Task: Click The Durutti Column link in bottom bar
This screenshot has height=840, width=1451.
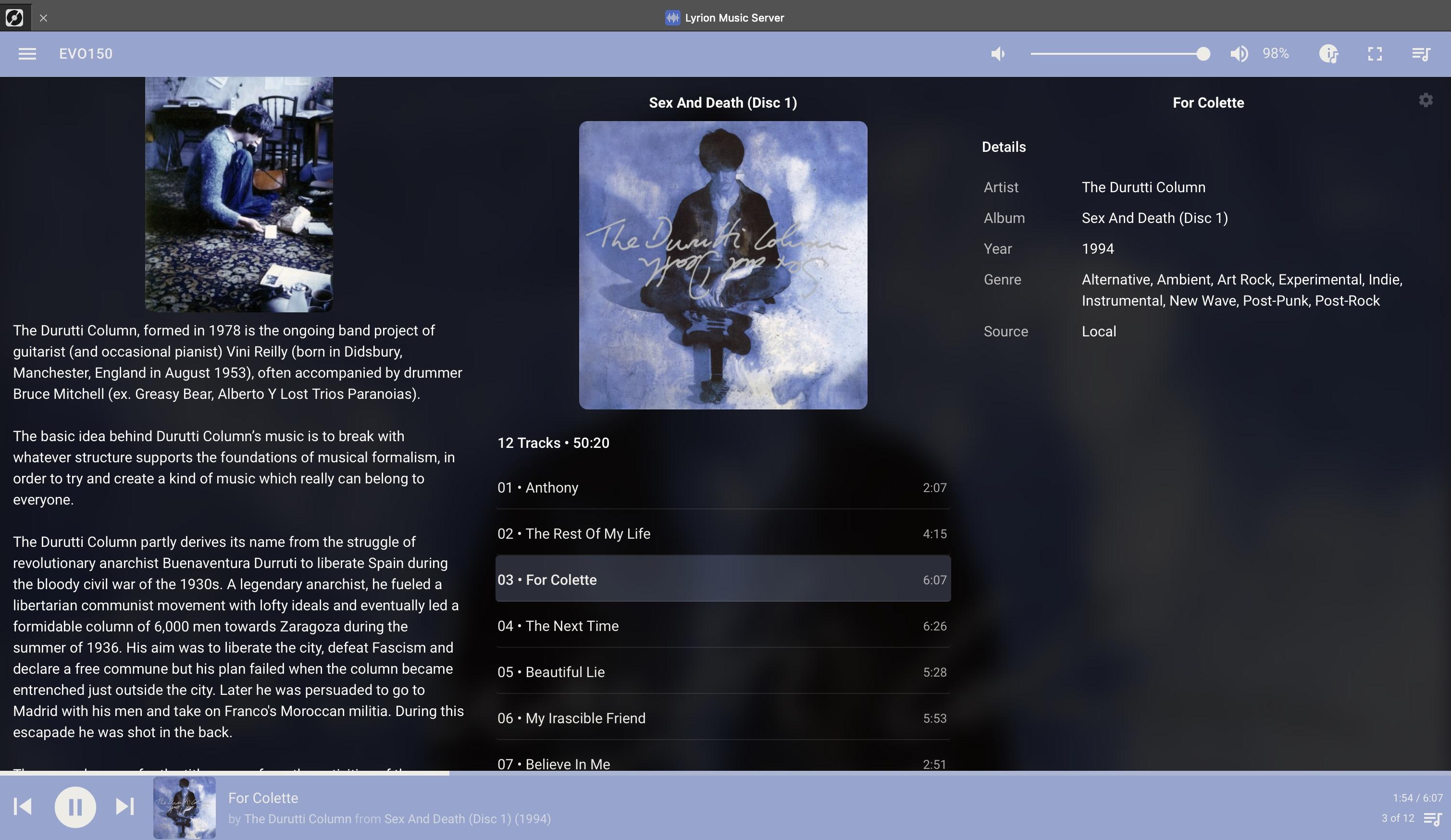Action: click(x=298, y=819)
